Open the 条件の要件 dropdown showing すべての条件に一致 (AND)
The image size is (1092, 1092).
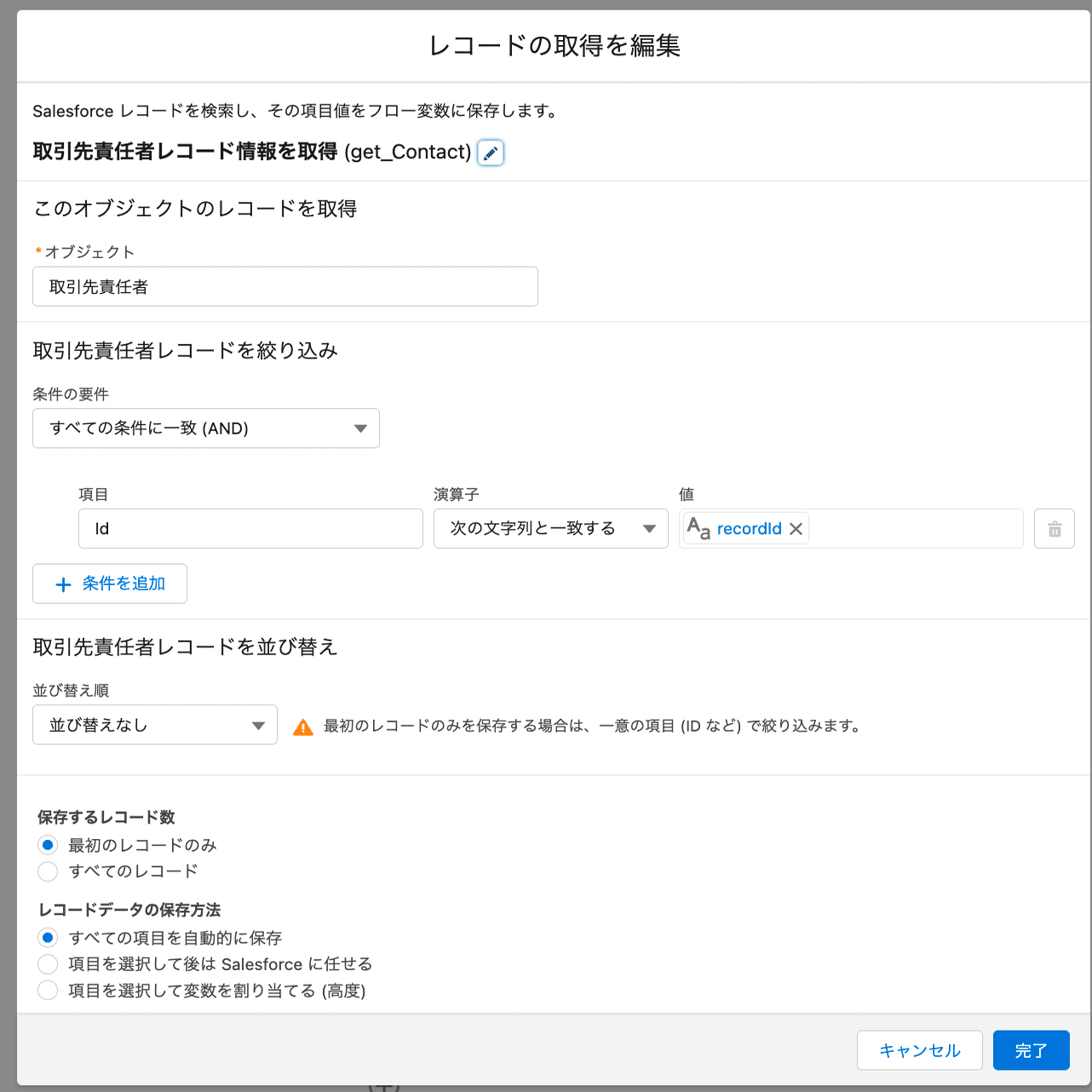[x=205, y=428]
